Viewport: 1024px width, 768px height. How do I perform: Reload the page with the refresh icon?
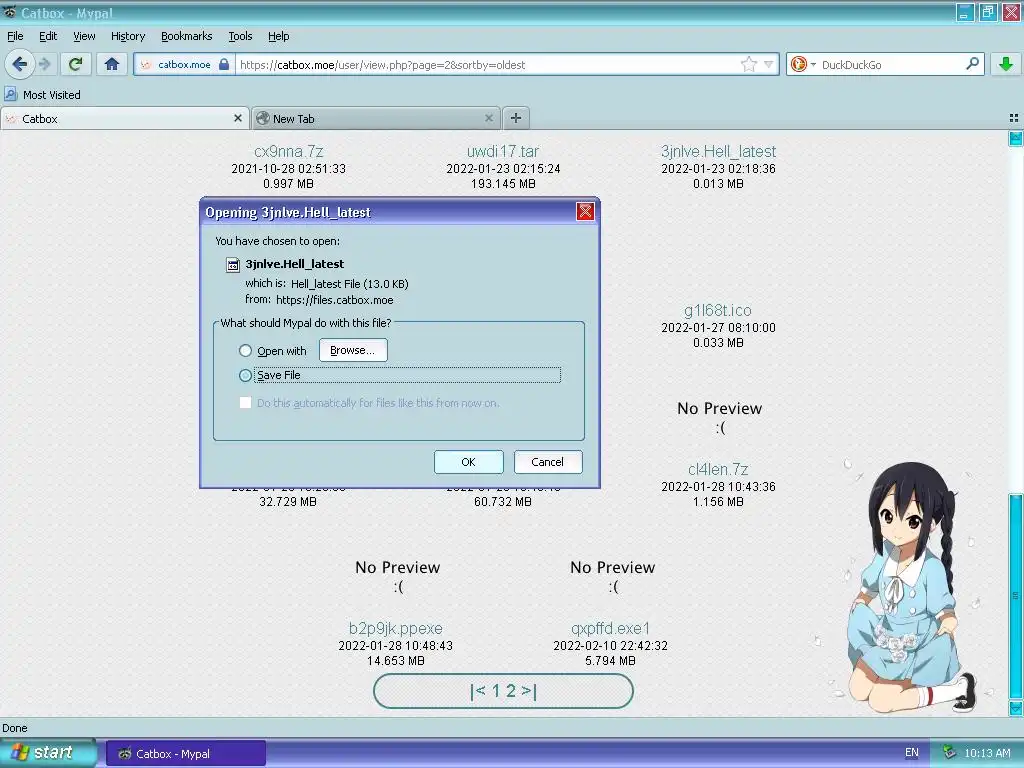pos(76,64)
